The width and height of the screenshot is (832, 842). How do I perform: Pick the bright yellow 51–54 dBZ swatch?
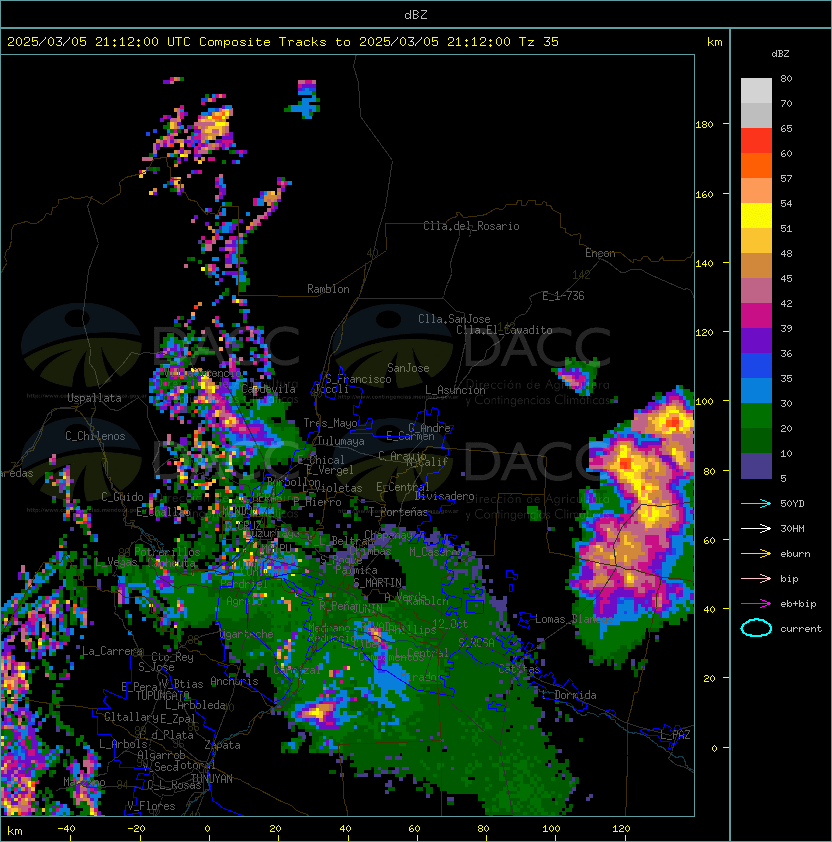coord(756,216)
